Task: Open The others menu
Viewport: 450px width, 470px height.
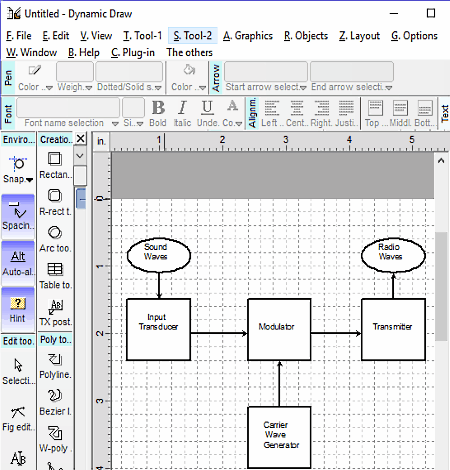Action: [190, 52]
